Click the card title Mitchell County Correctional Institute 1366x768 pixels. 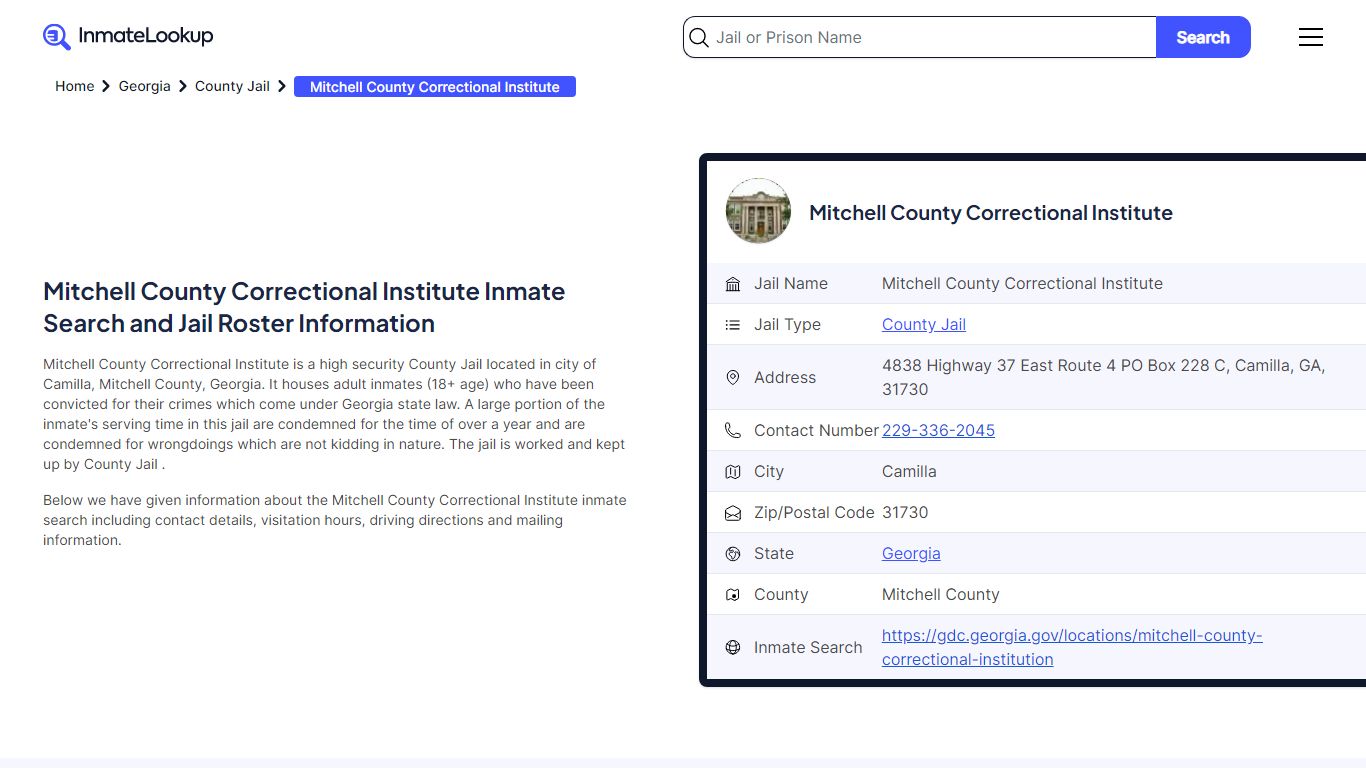991,212
